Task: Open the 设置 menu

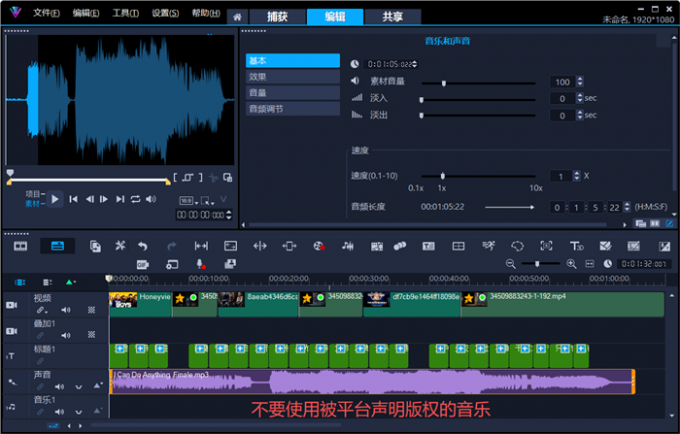Action: (165, 13)
